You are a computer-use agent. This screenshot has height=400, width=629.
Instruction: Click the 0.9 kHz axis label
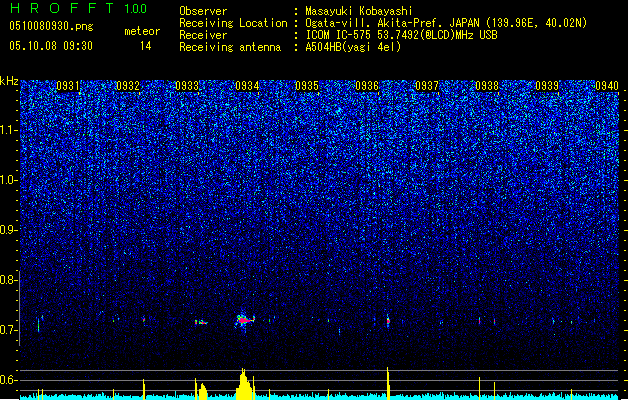(9, 230)
